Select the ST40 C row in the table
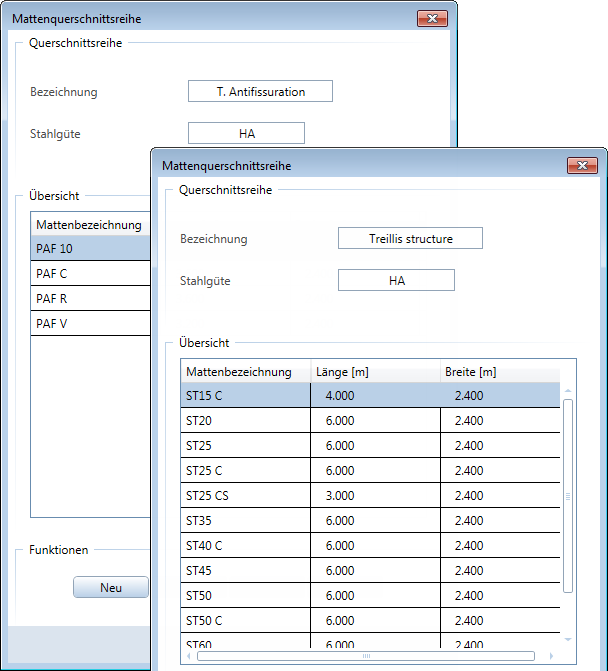The width and height of the screenshot is (608, 671). point(244,545)
